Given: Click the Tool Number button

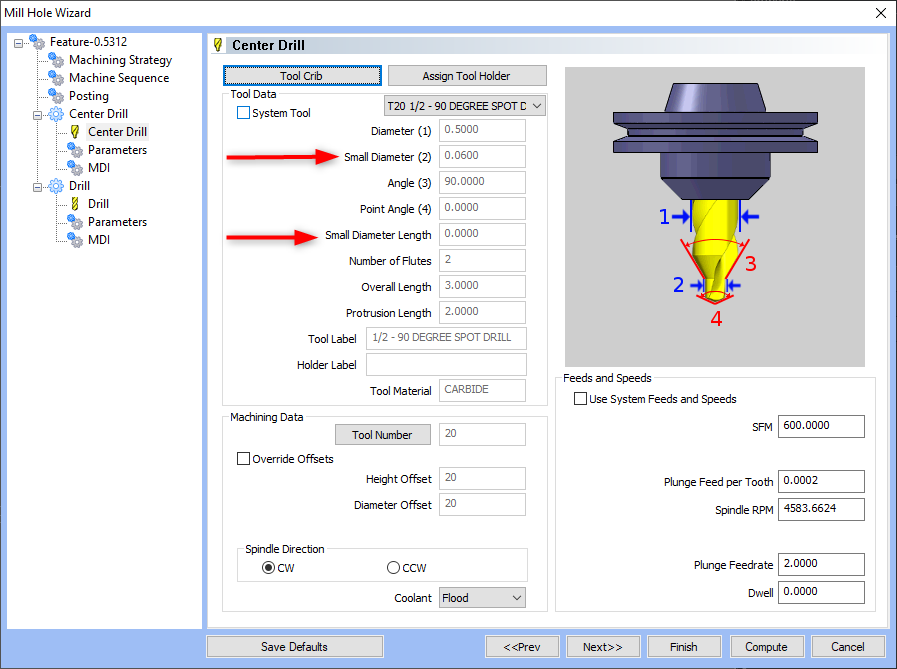Looking at the screenshot, I should tap(383, 435).
